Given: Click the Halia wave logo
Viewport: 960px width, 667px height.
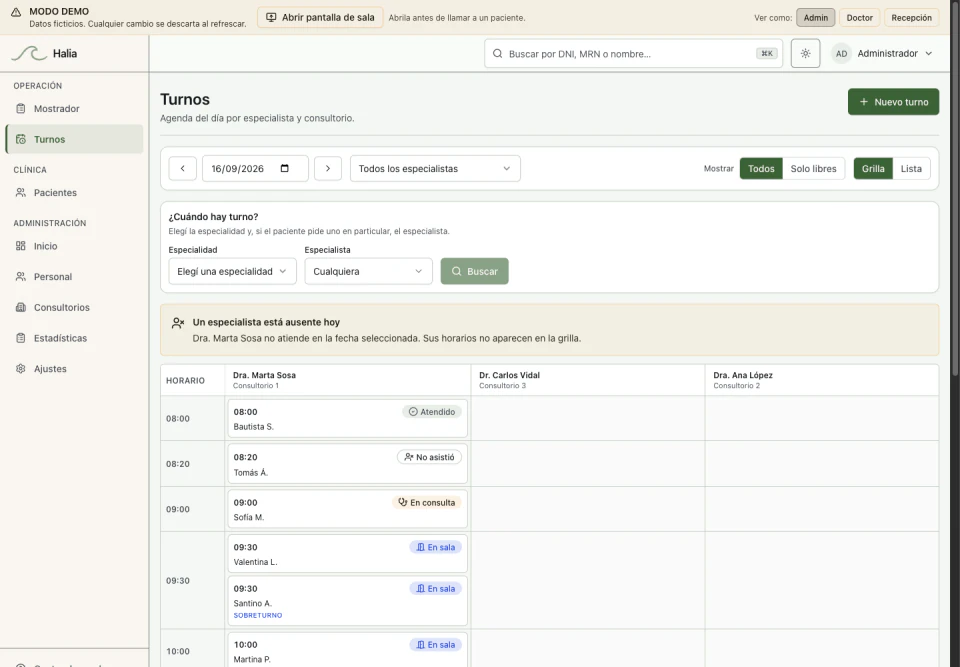Looking at the screenshot, I should point(29,53).
